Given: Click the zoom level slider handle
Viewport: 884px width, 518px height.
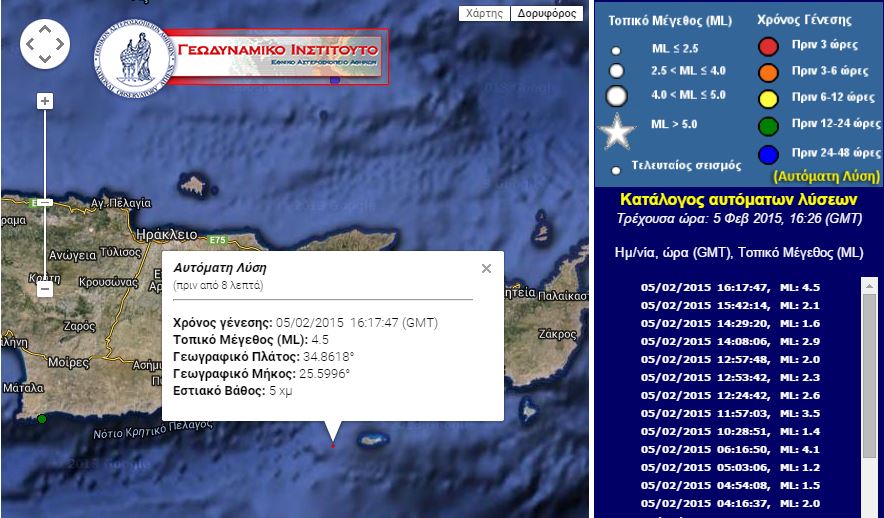Looking at the screenshot, I should point(44,203).
